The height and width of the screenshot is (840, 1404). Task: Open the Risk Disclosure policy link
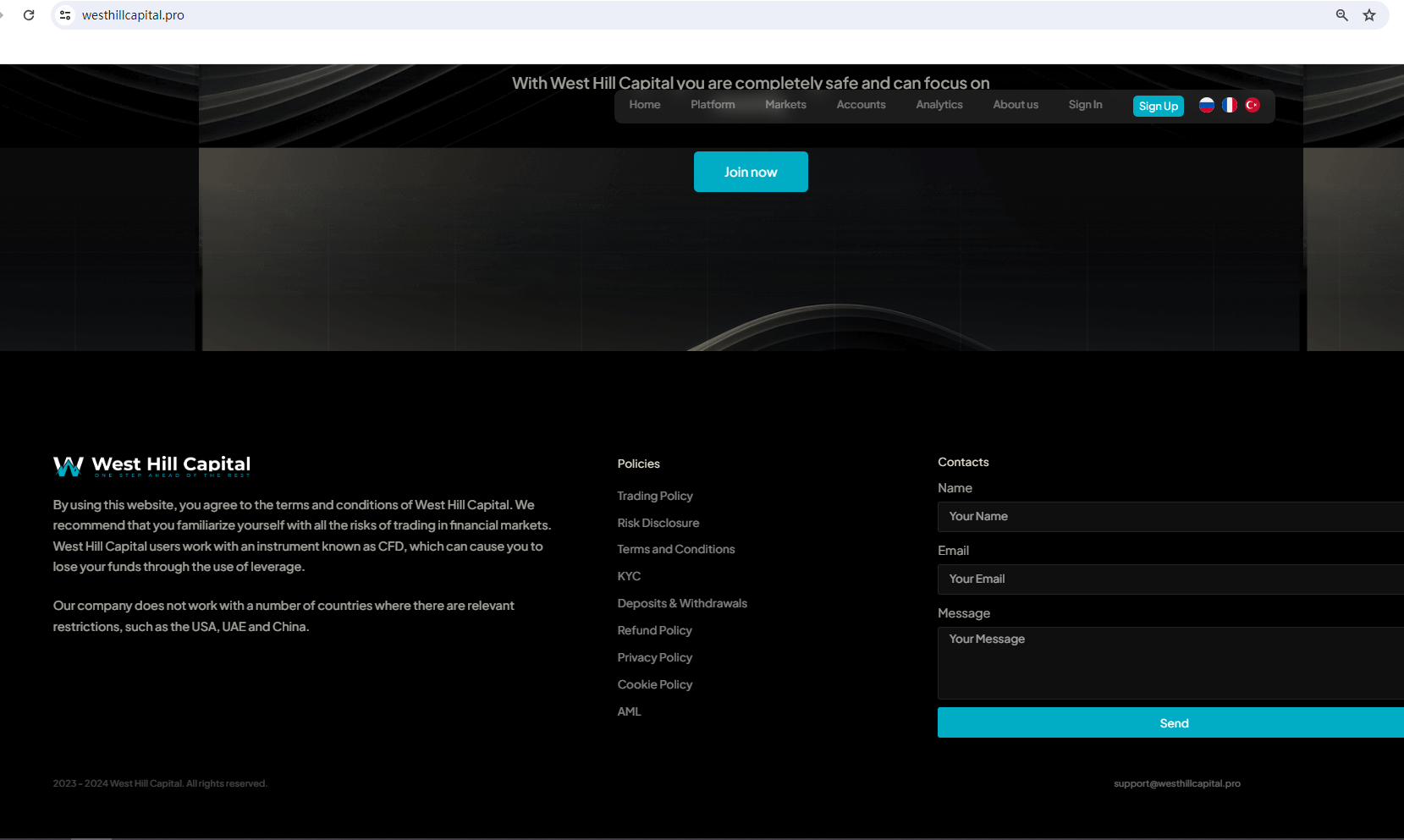pyautogui.click(x=658, y=523)
